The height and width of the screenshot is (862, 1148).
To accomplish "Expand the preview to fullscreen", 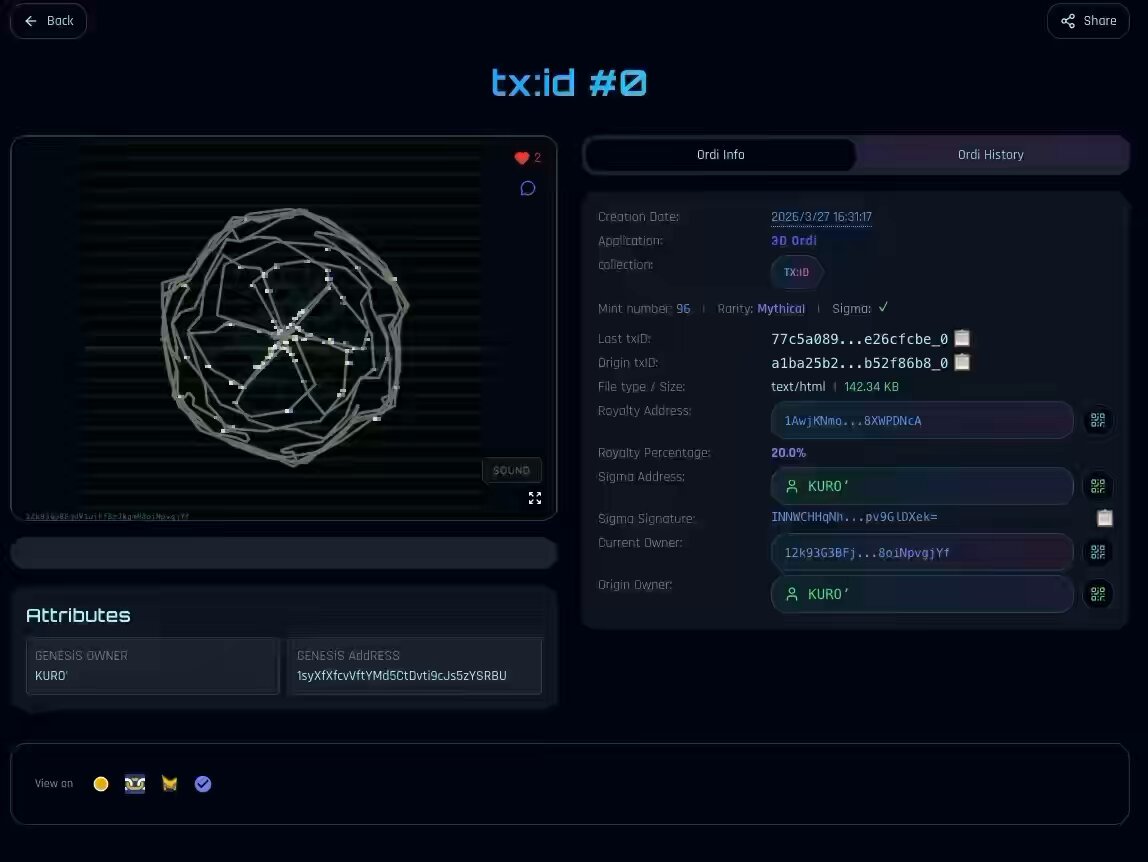I will [535, 498].
